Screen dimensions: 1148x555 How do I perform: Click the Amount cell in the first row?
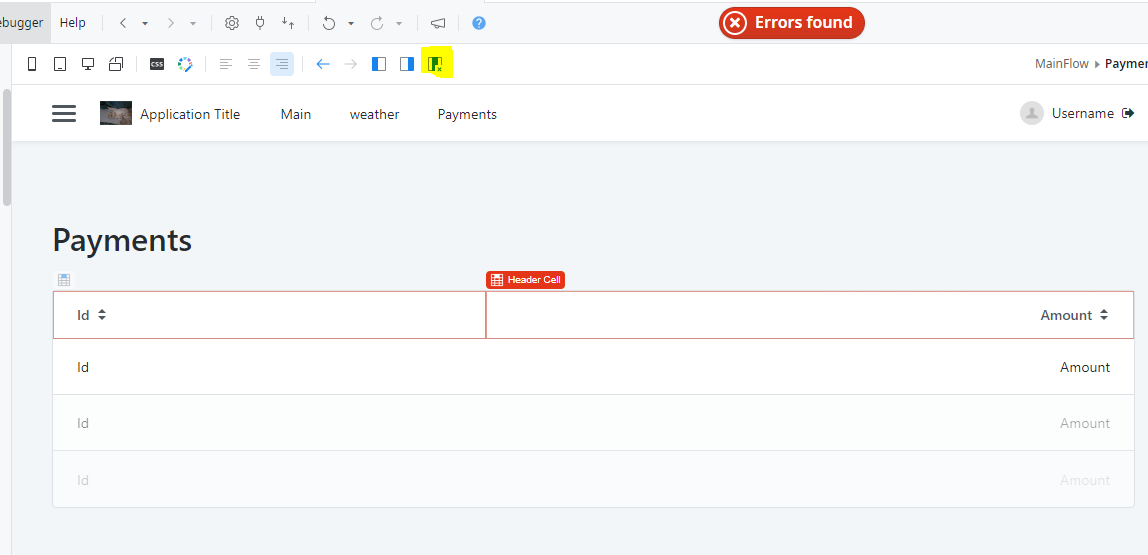[1085, 368]
